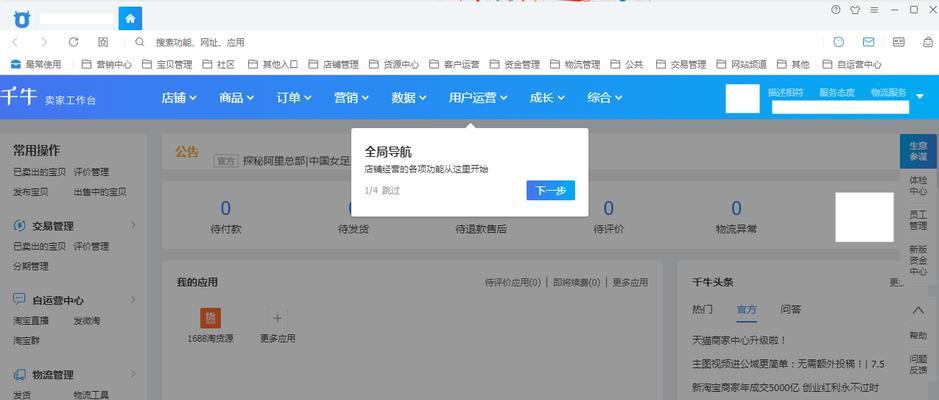Expand the 数据 dropdown menu
This screenshot has height=400, width=939.
[x=409, y=98]
